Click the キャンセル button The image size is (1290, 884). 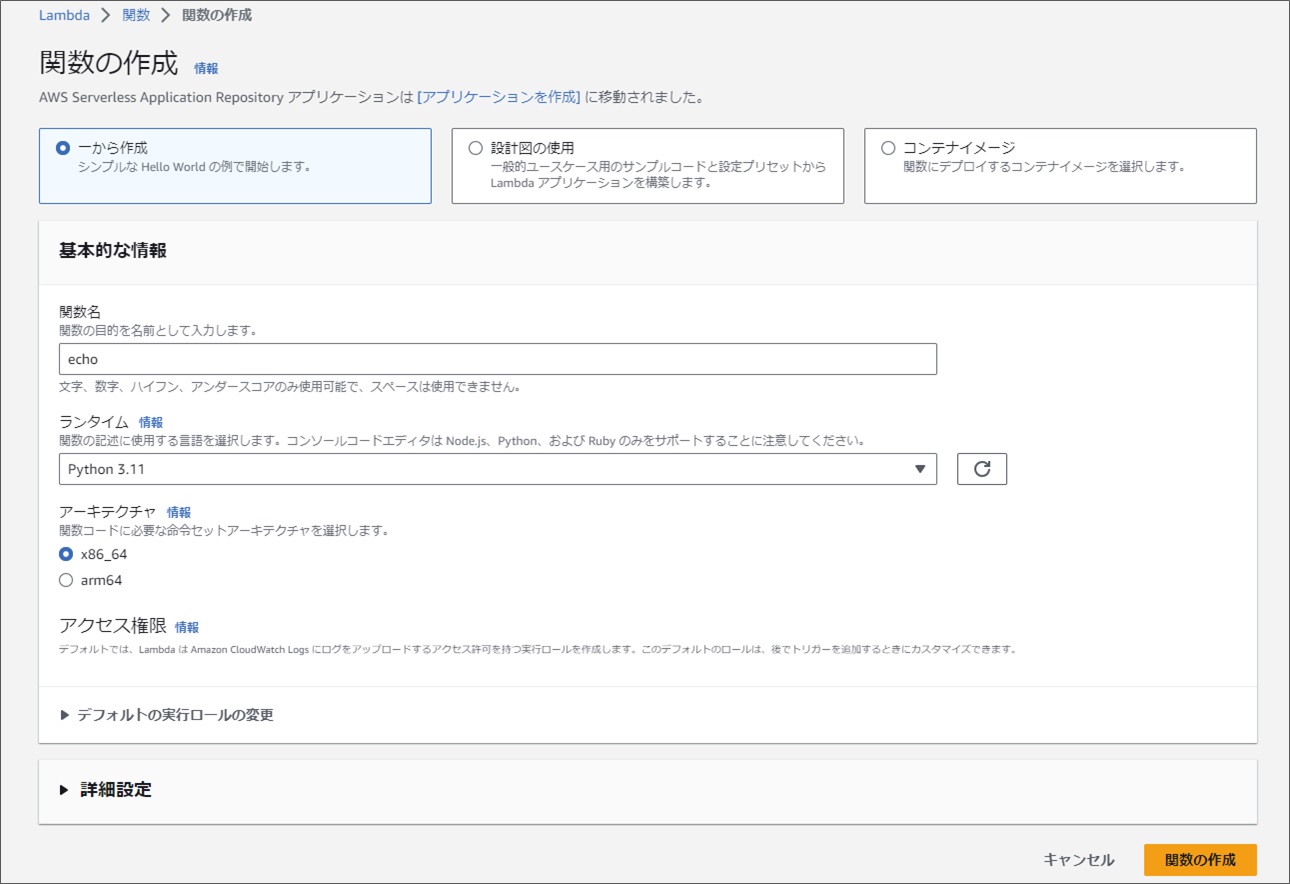tap(1078, 860)
